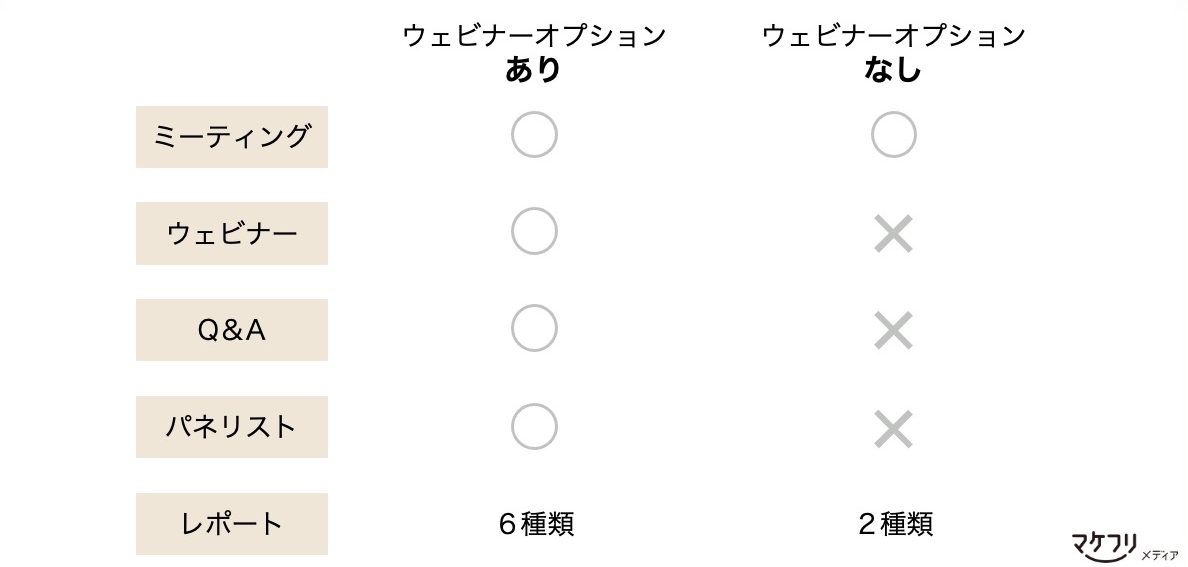
Task: Click the bold なし column label
Action: click(893, 70)
